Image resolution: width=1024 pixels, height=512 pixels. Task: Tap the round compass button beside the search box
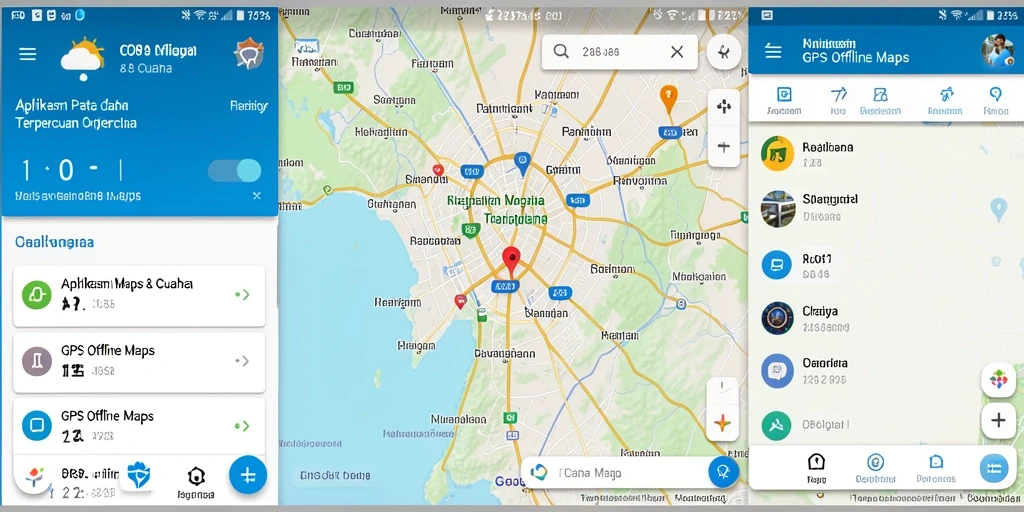(x=724, y=52)
